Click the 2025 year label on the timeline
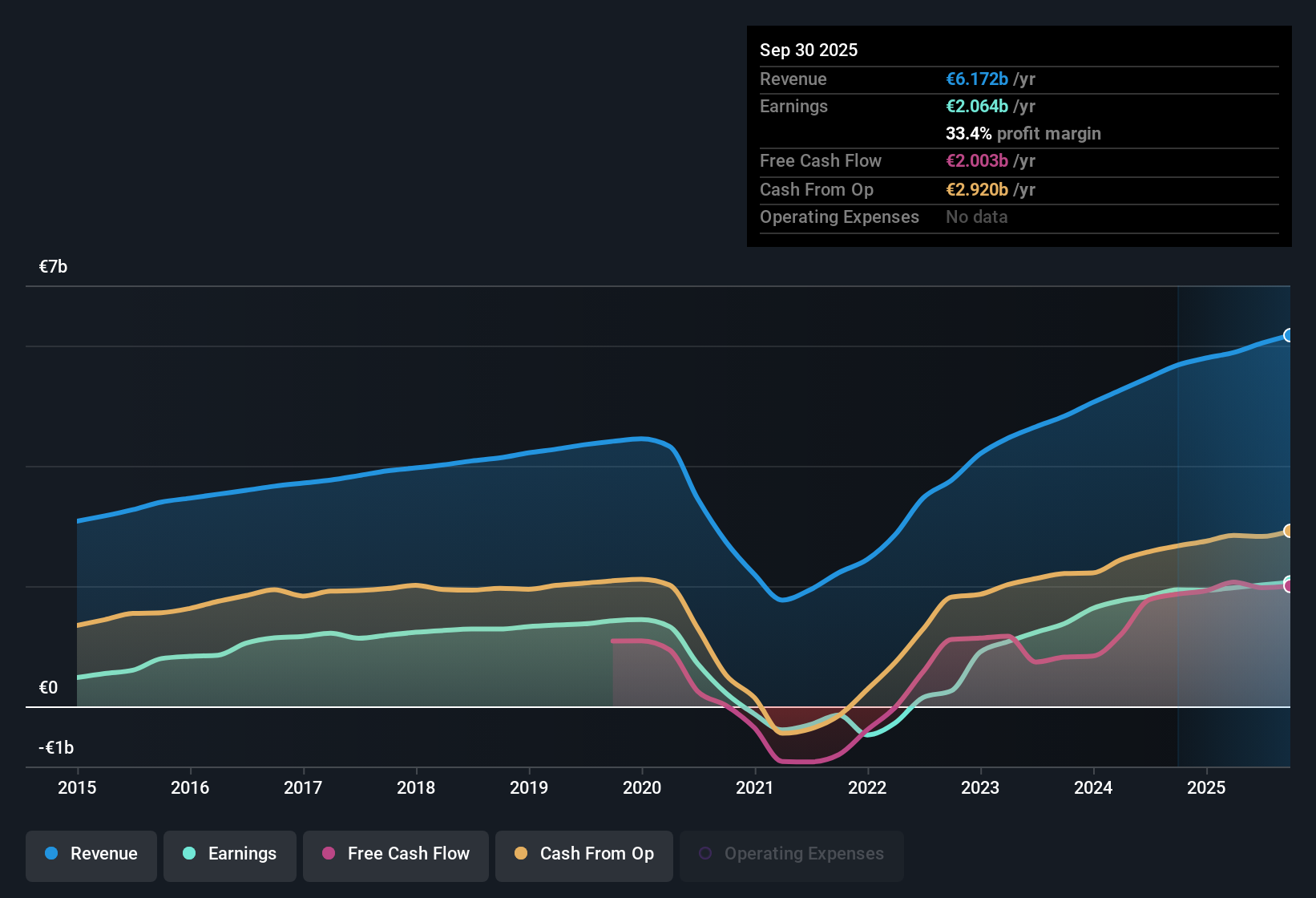 (x=1207, y=788)
